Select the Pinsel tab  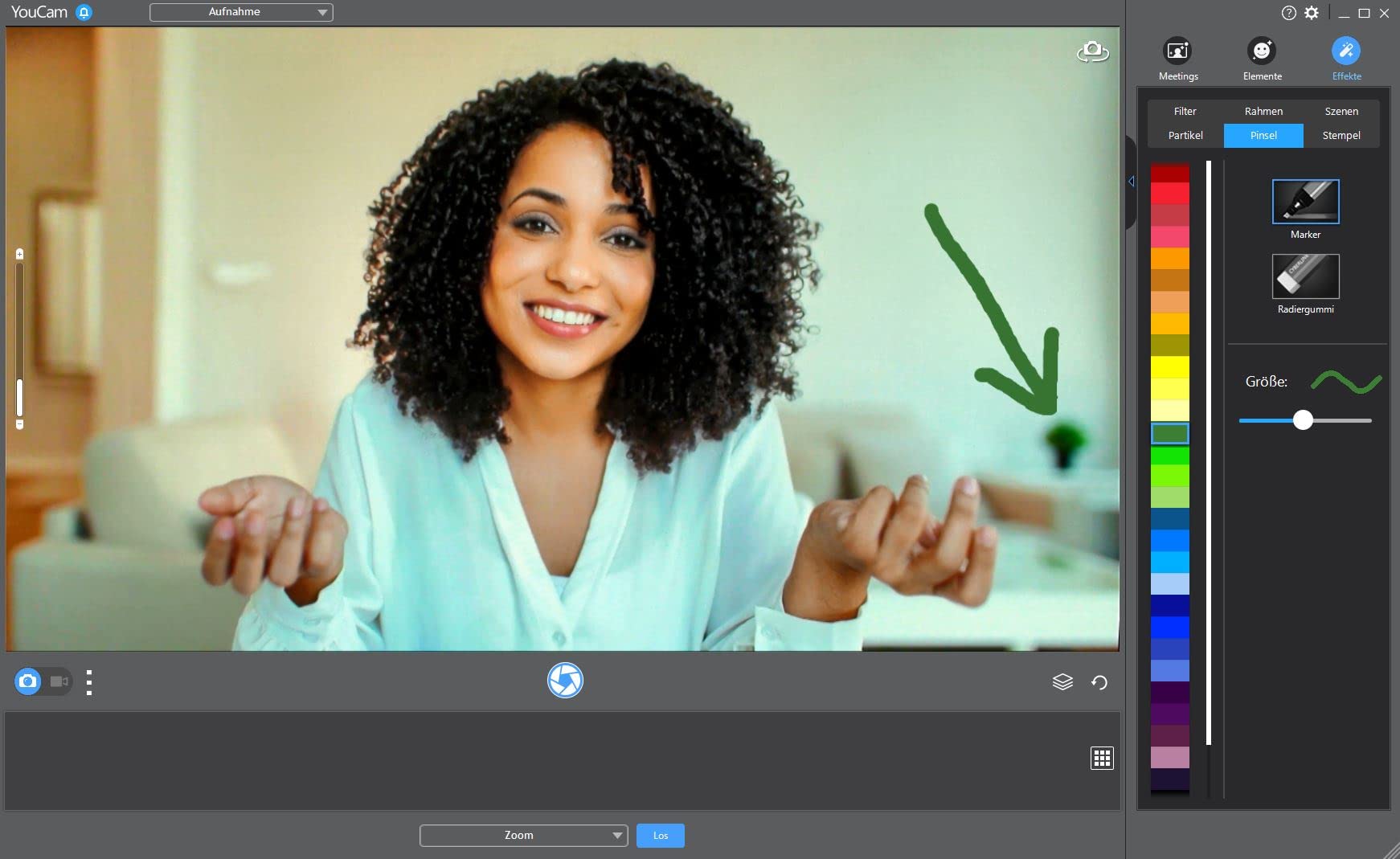pos(1263,136)
